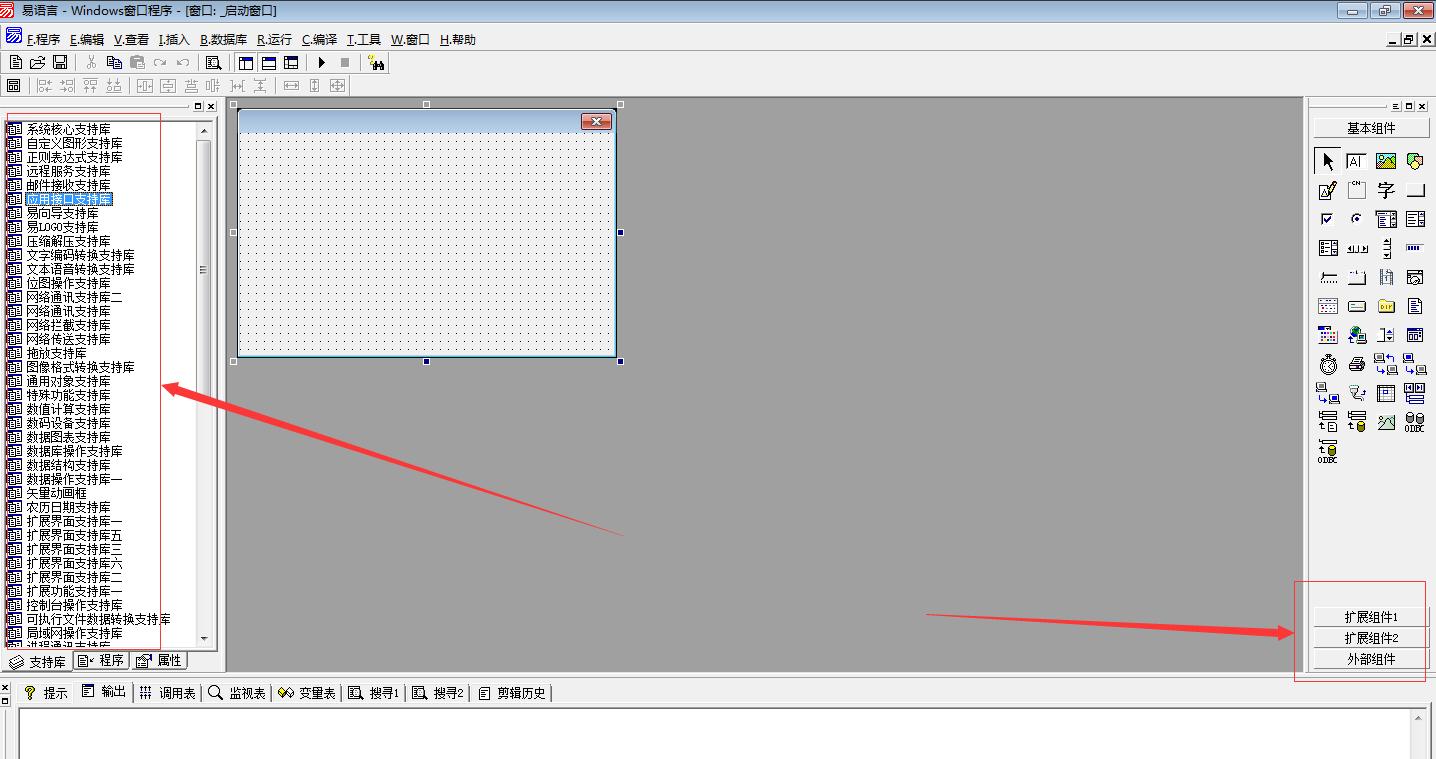Open the I.插入 menu
The image size is (1436, 759).
coord(174,40)
